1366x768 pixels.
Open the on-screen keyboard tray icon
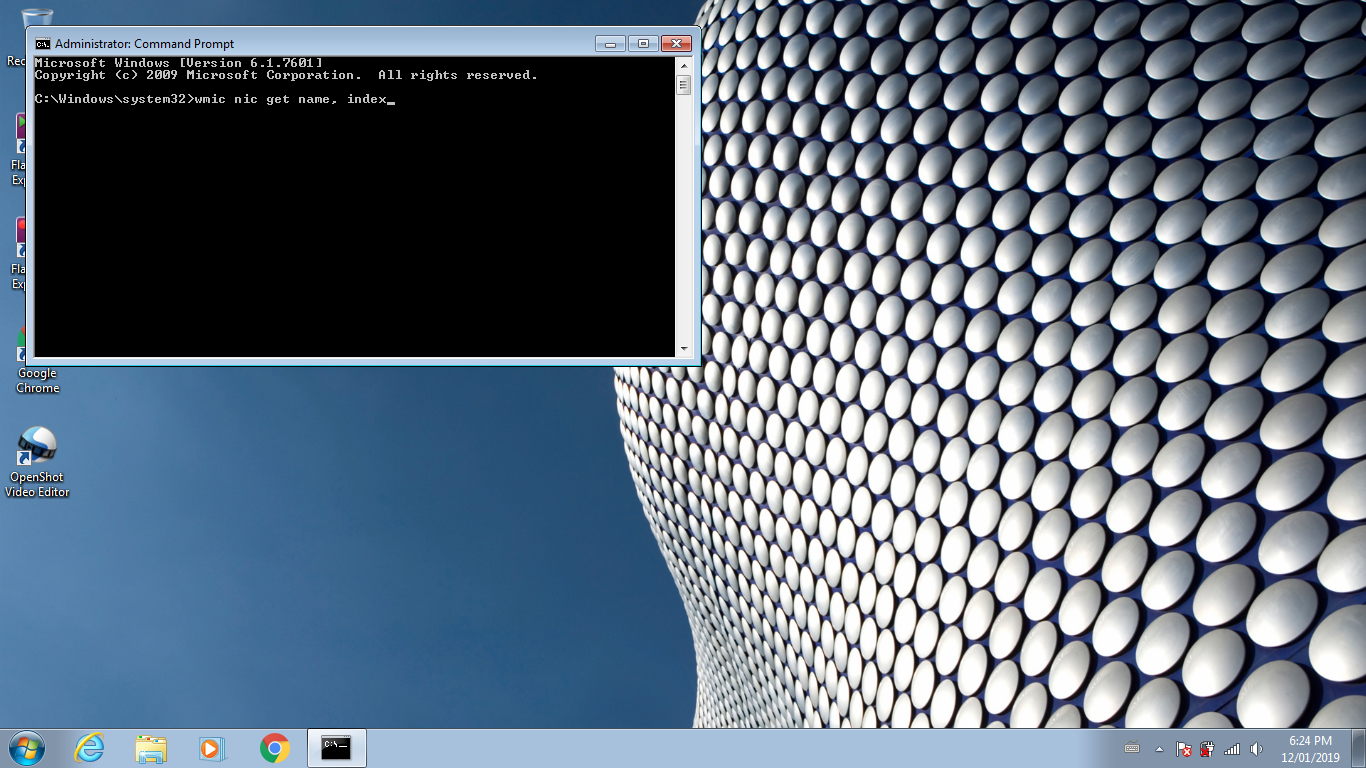1132,748
